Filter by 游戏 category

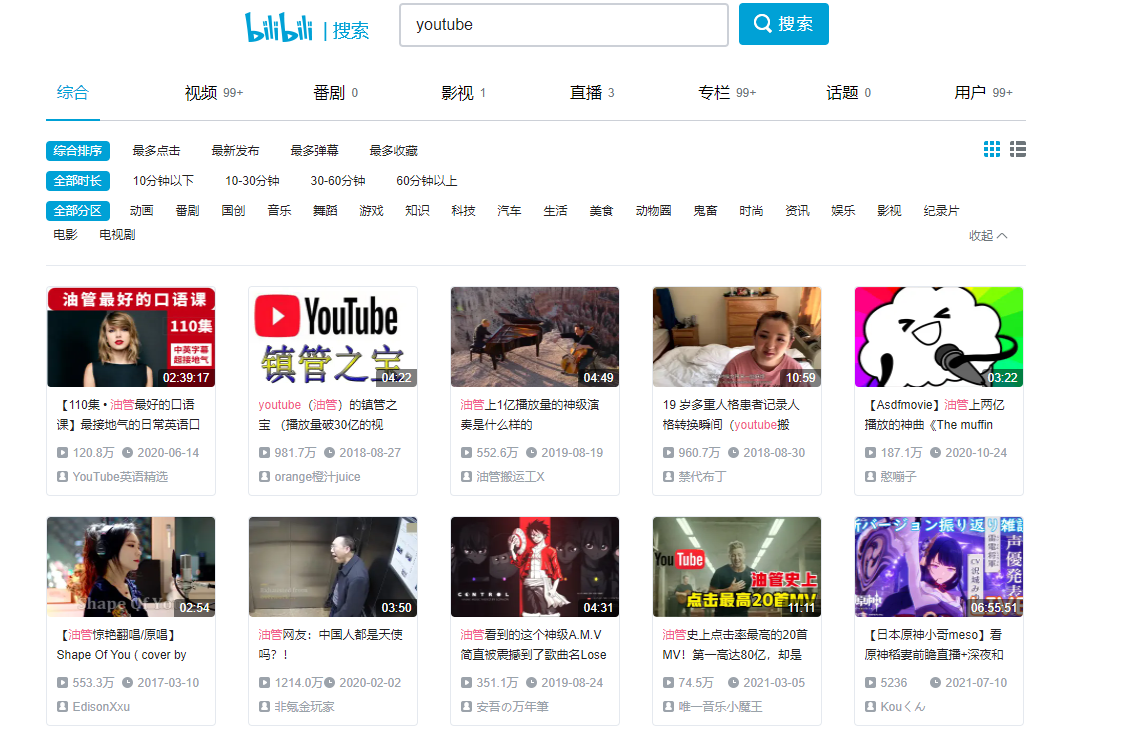click(x=371, y=211)
